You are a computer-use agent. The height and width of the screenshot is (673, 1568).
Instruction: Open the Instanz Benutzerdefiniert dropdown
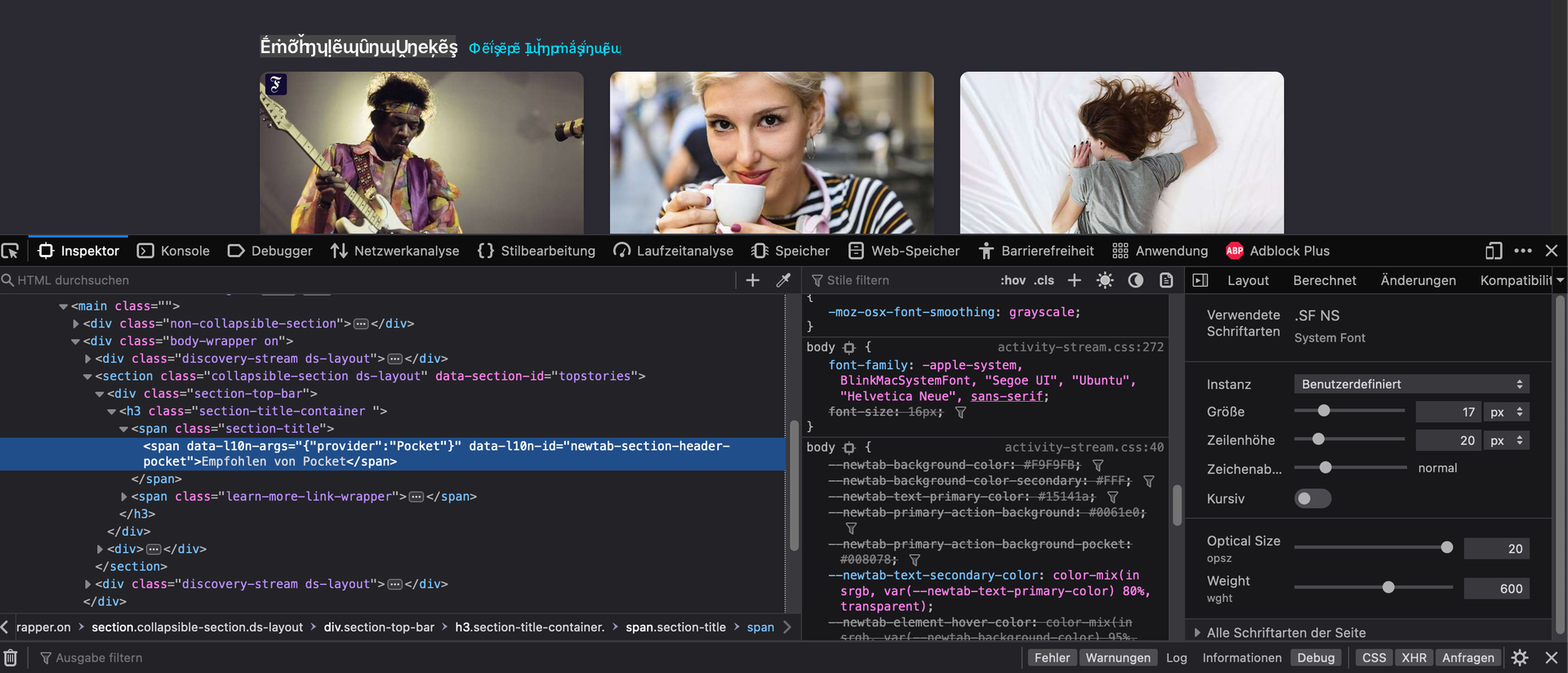(x=1411, y=384)
